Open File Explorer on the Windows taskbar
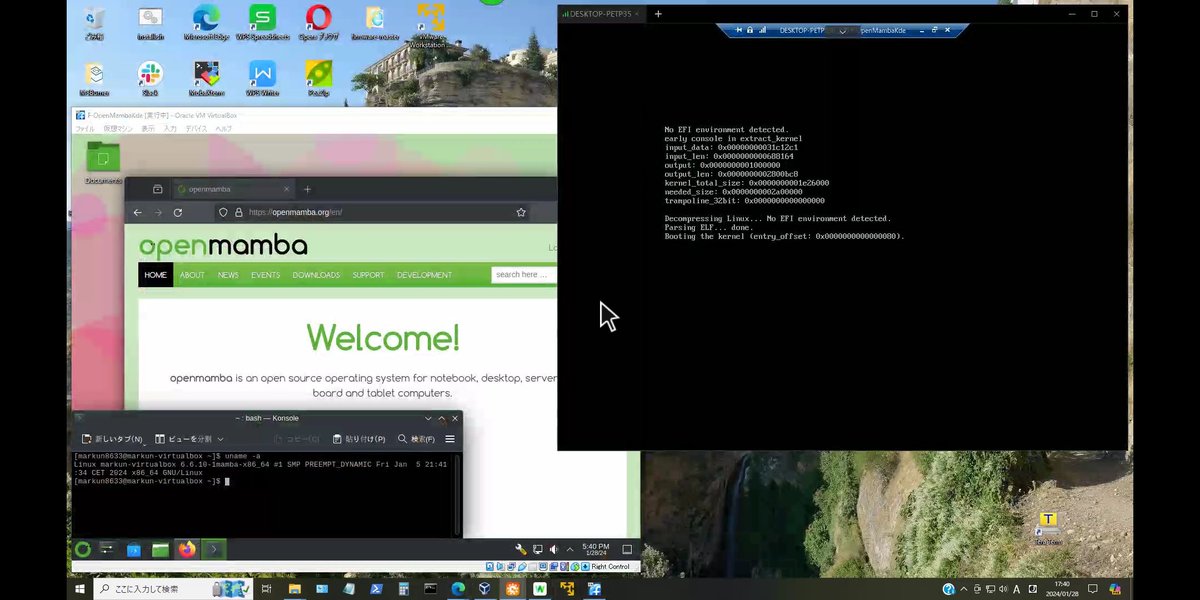This screenshot has height=600, width=1200. pyautogui.click(x=294, y=589)
